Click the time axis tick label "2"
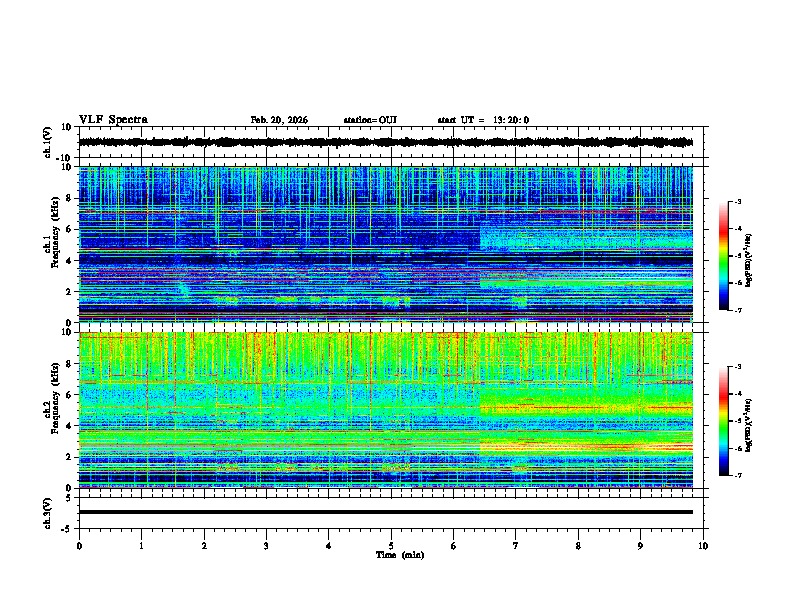This screenshot has width=792, height=612. (x=204, y=546)
